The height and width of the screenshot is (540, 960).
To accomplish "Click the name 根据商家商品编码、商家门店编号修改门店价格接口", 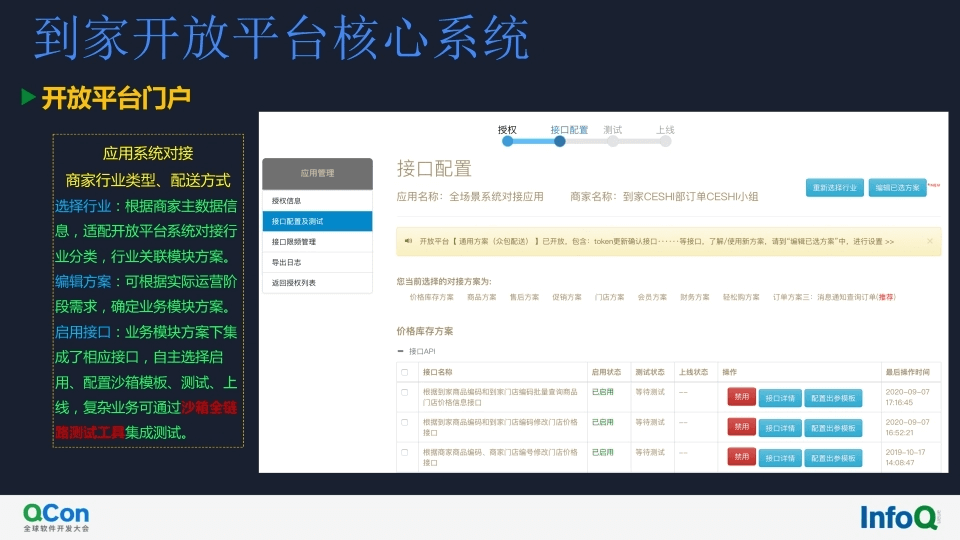I will click(x=500, y=457).
